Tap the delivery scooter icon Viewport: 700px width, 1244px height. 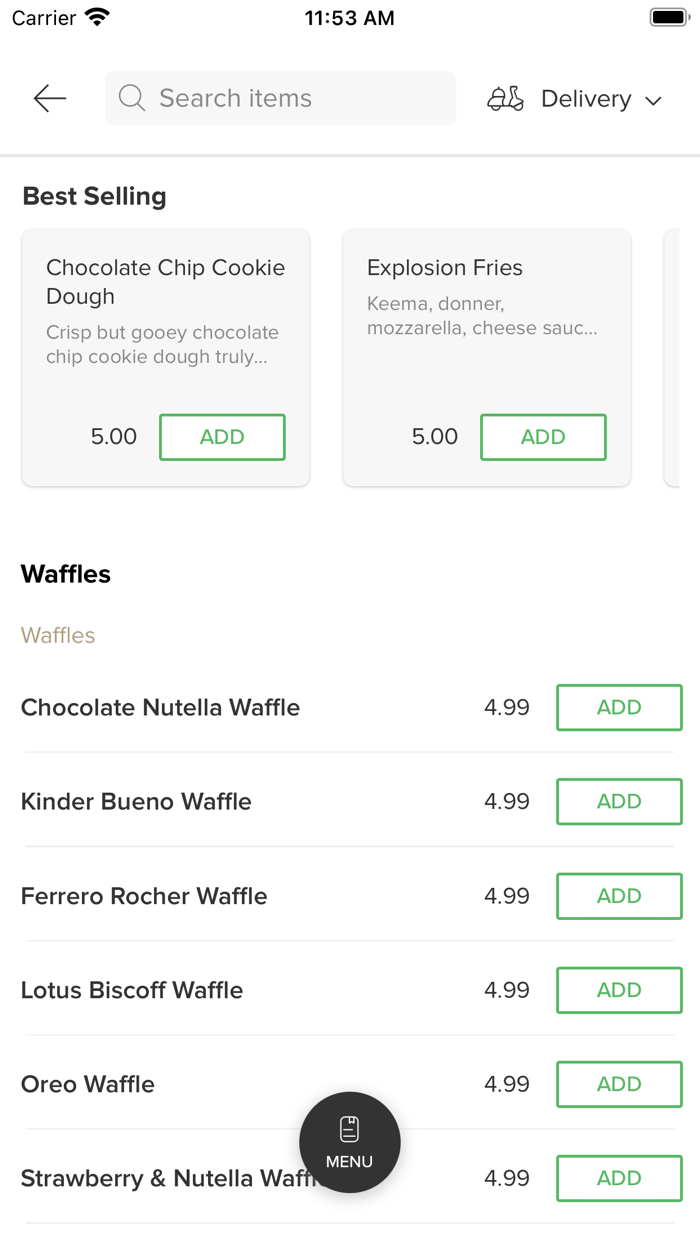[505, 98]
